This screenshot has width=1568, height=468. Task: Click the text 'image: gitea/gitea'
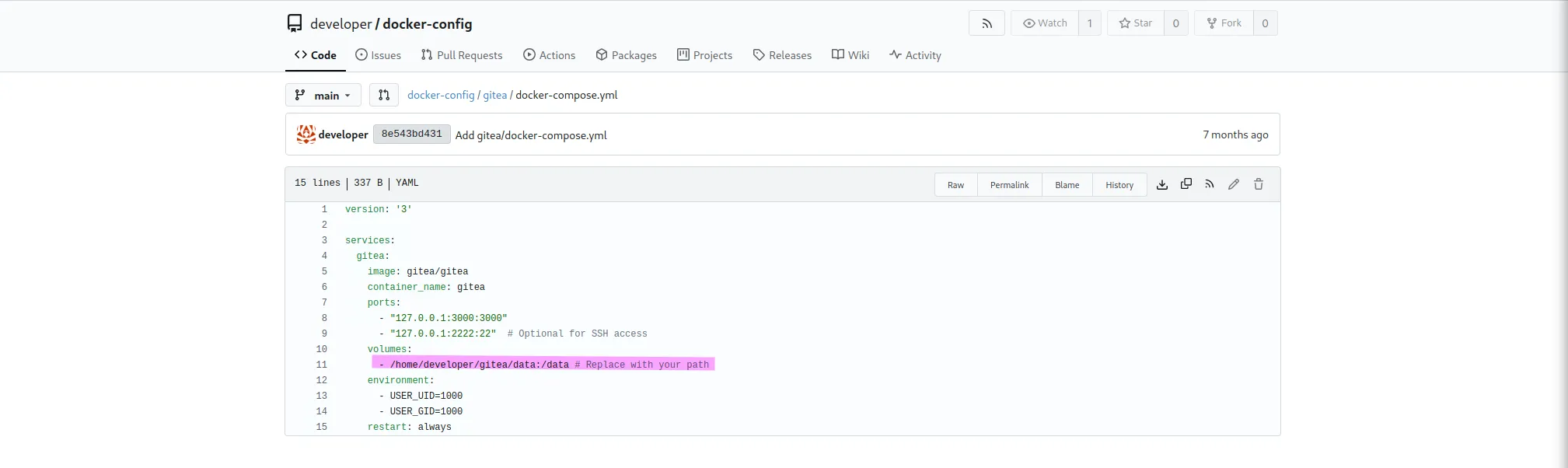point(417,271)
